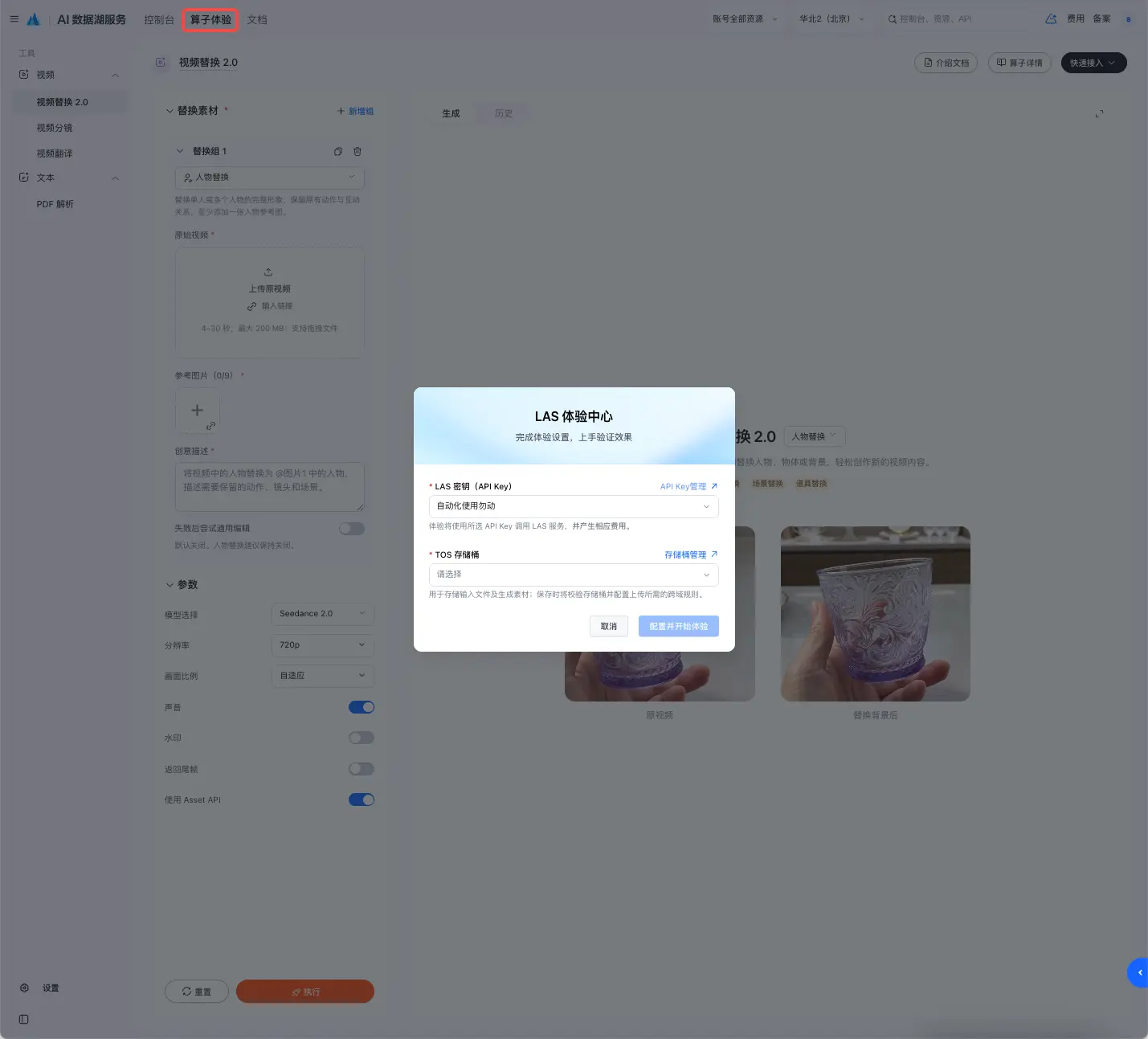
Task: Collapse the sidebar with the bottom panel icon
Action: 24,1019
